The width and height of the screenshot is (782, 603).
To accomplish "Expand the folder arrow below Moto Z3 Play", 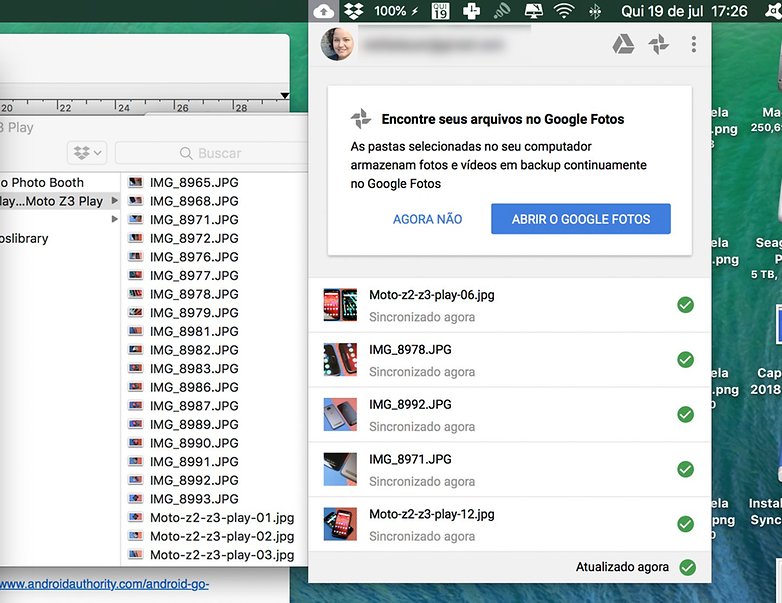I will coord(115,219).
